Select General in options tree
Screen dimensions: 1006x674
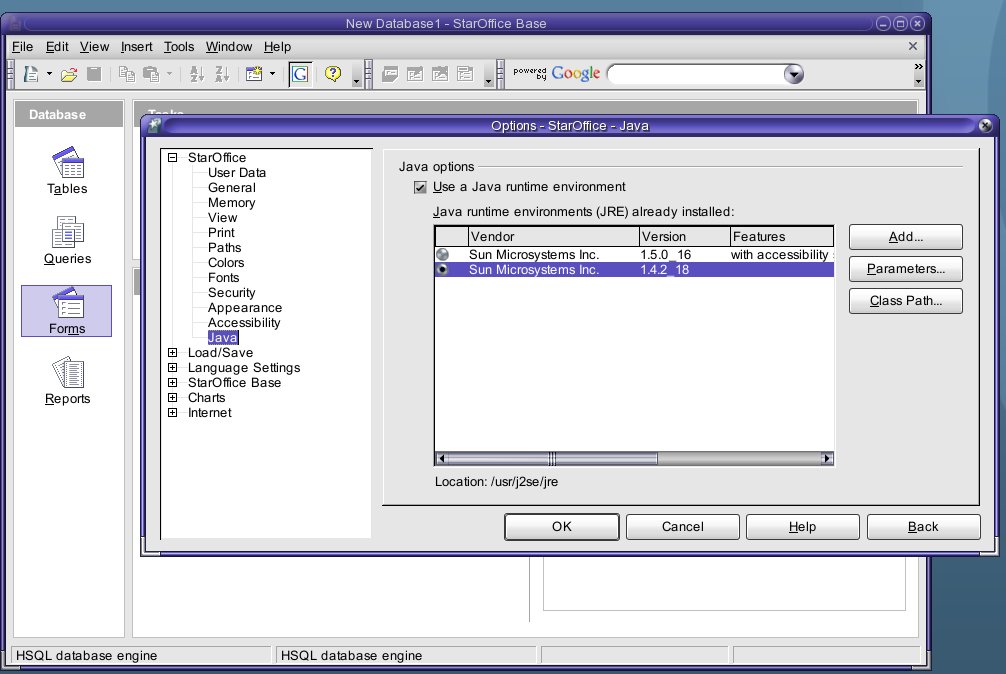[232, 188]
